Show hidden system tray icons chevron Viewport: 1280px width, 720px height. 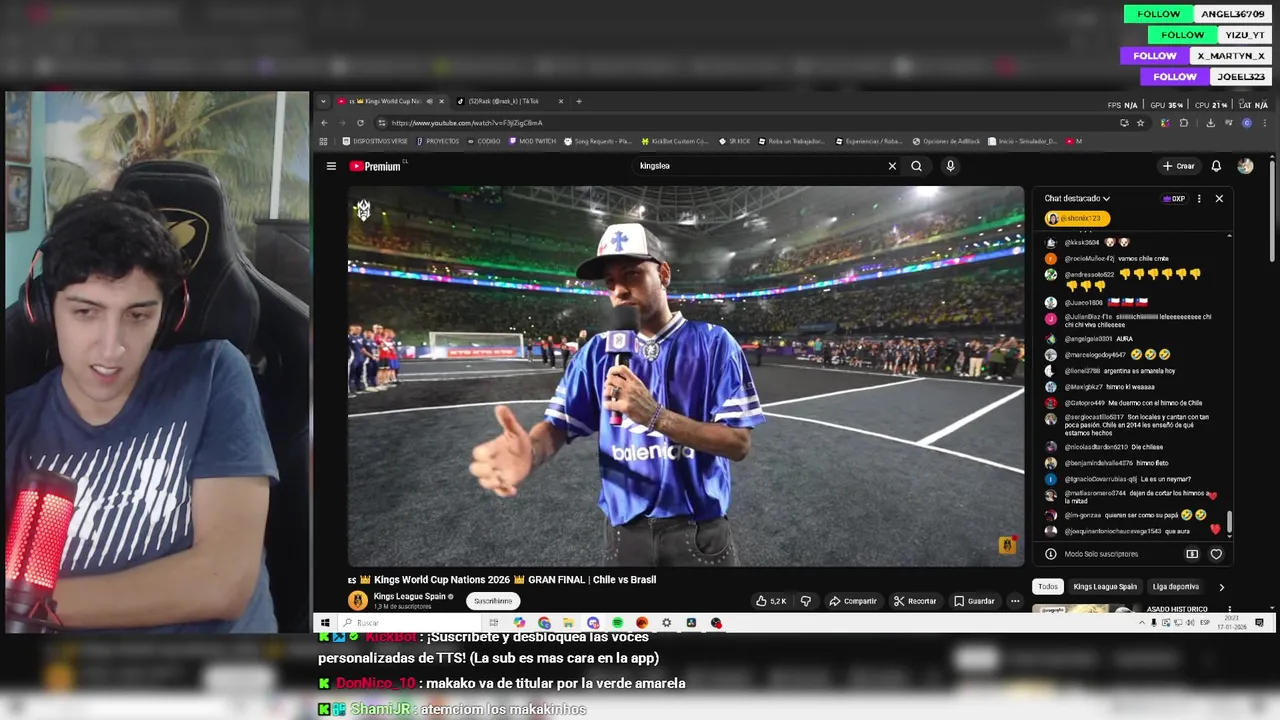tap(1142, 623)
